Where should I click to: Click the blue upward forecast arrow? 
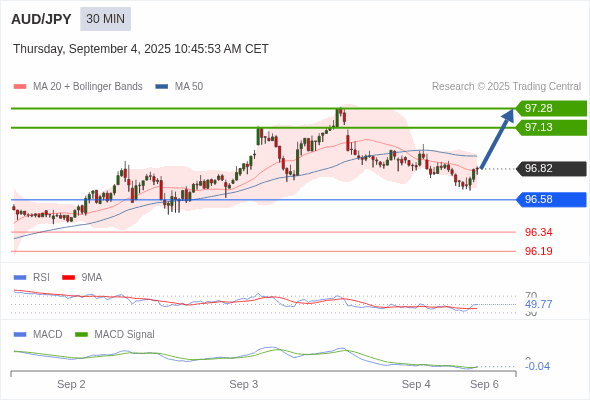pyautogui.click(x=497, y=138)
